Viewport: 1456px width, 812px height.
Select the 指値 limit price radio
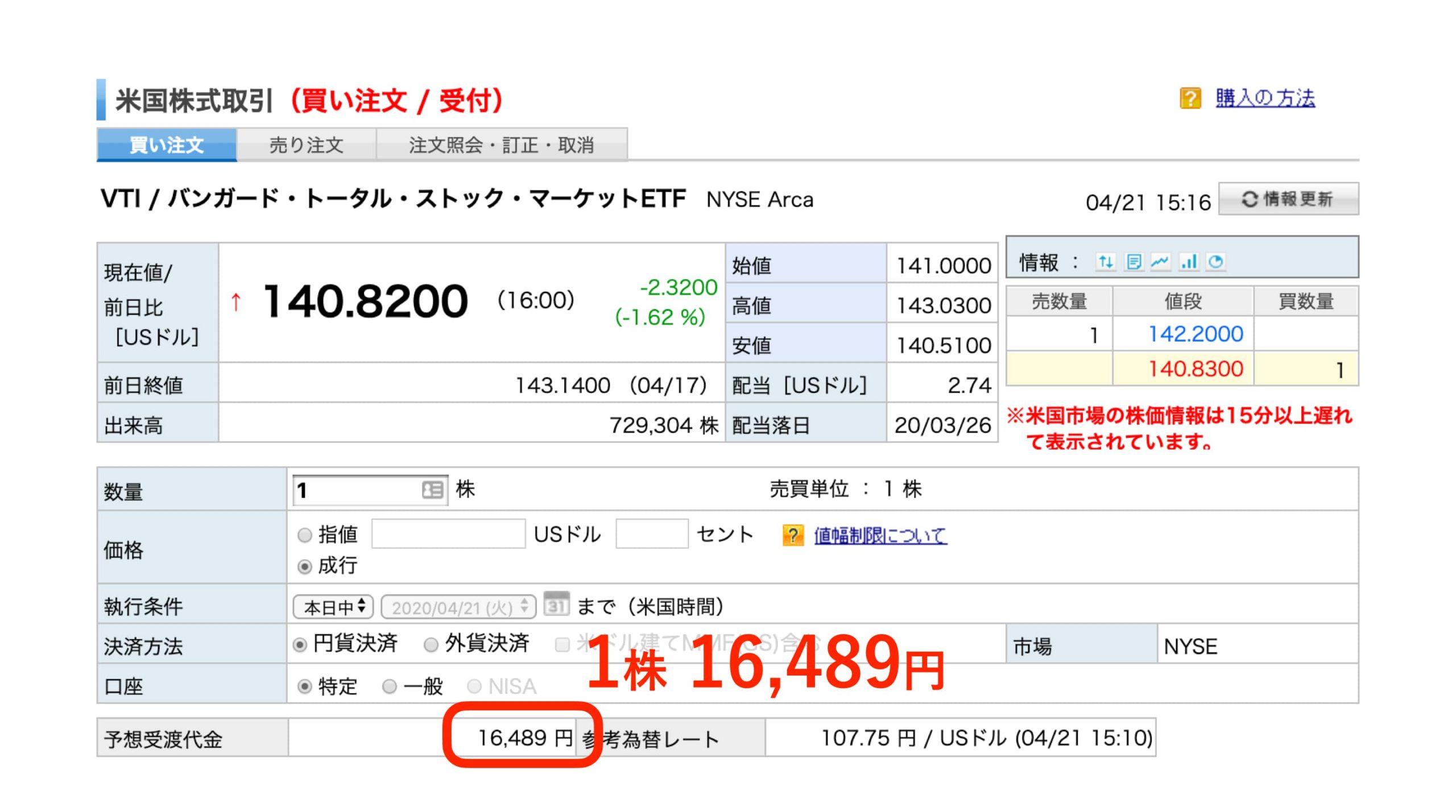305,535
